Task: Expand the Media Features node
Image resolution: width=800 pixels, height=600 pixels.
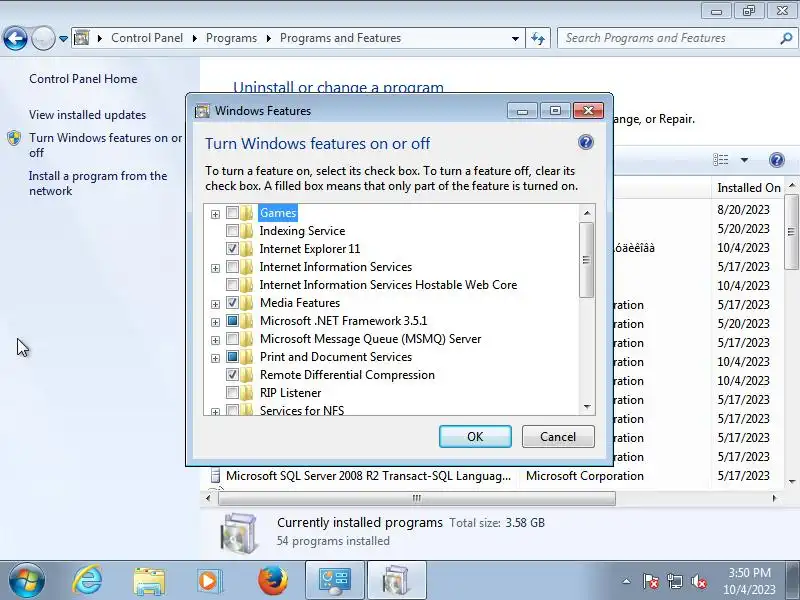Action: [x=215, y=305]
